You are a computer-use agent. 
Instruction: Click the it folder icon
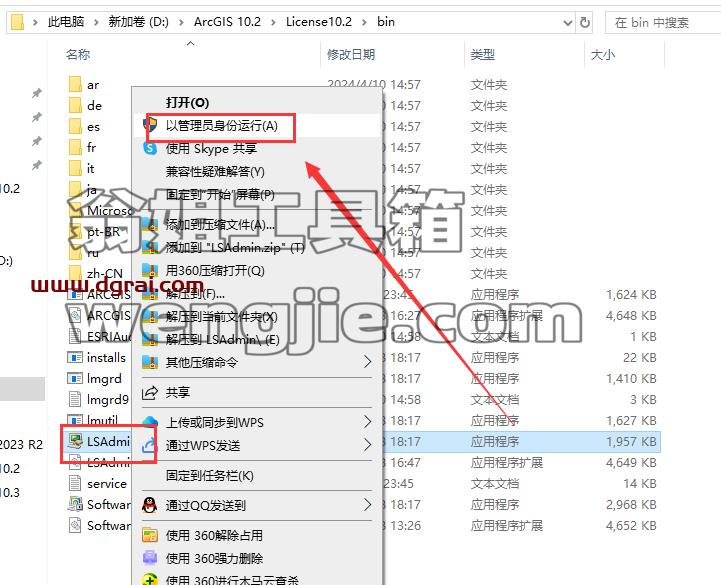75,169
